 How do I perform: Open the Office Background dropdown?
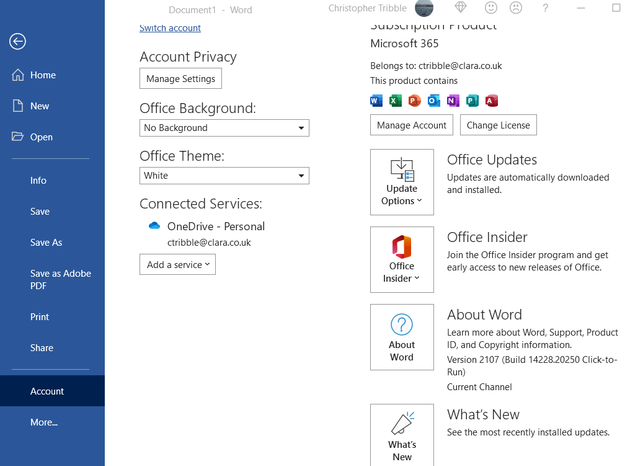(x=224, y=128)
